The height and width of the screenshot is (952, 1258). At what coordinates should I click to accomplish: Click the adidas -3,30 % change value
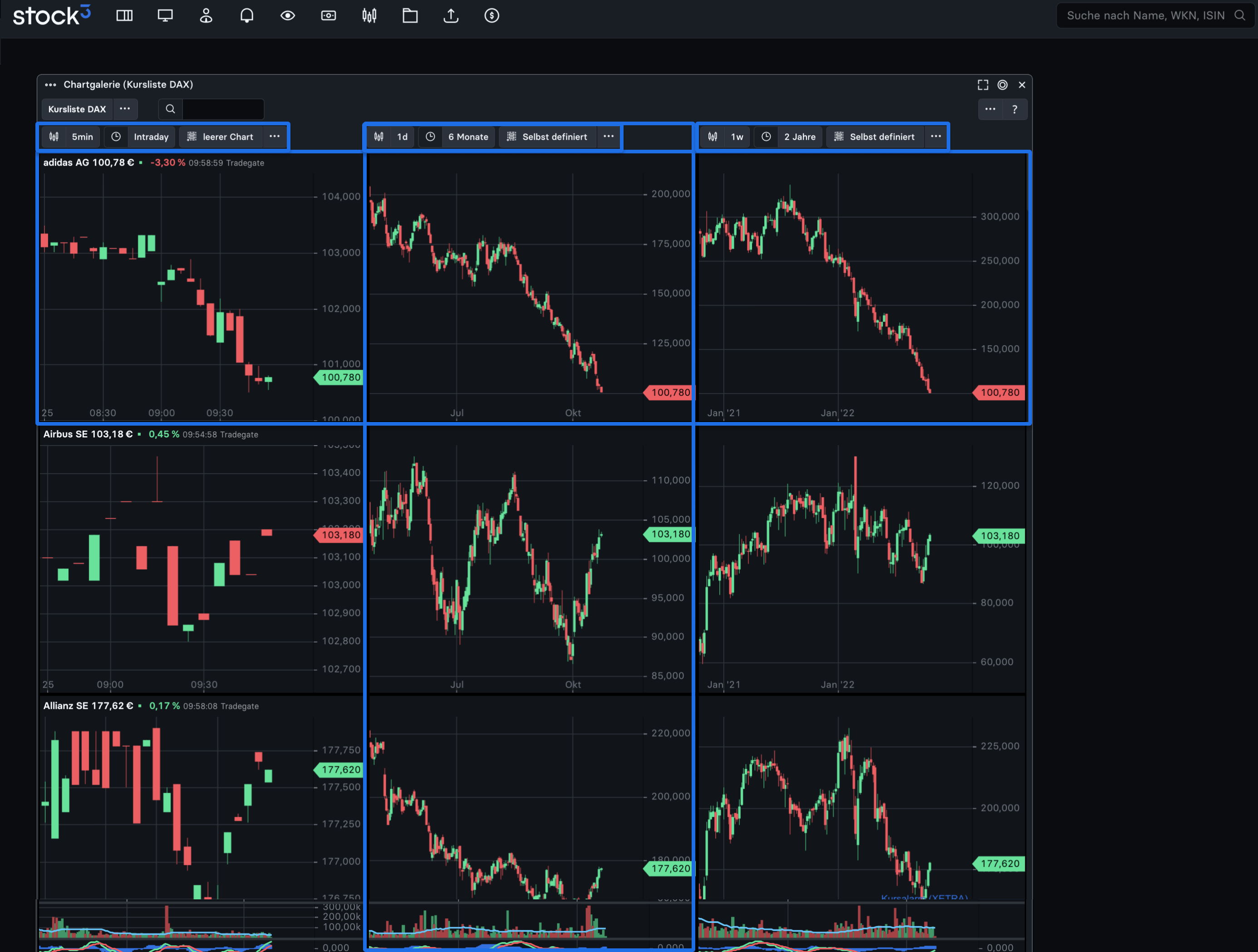(x=168, y=162)
